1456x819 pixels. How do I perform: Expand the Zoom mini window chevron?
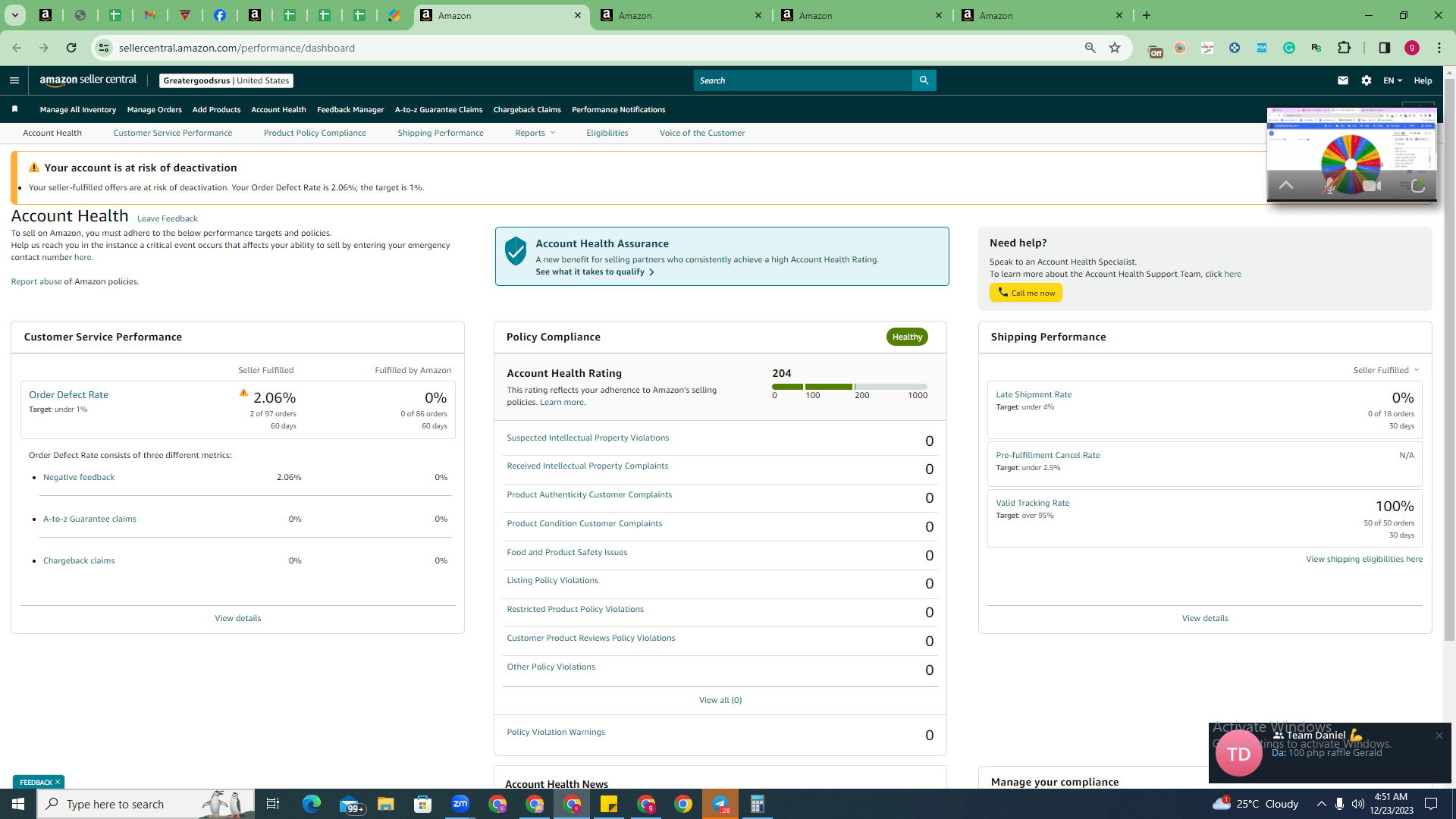pos(1286,185)
